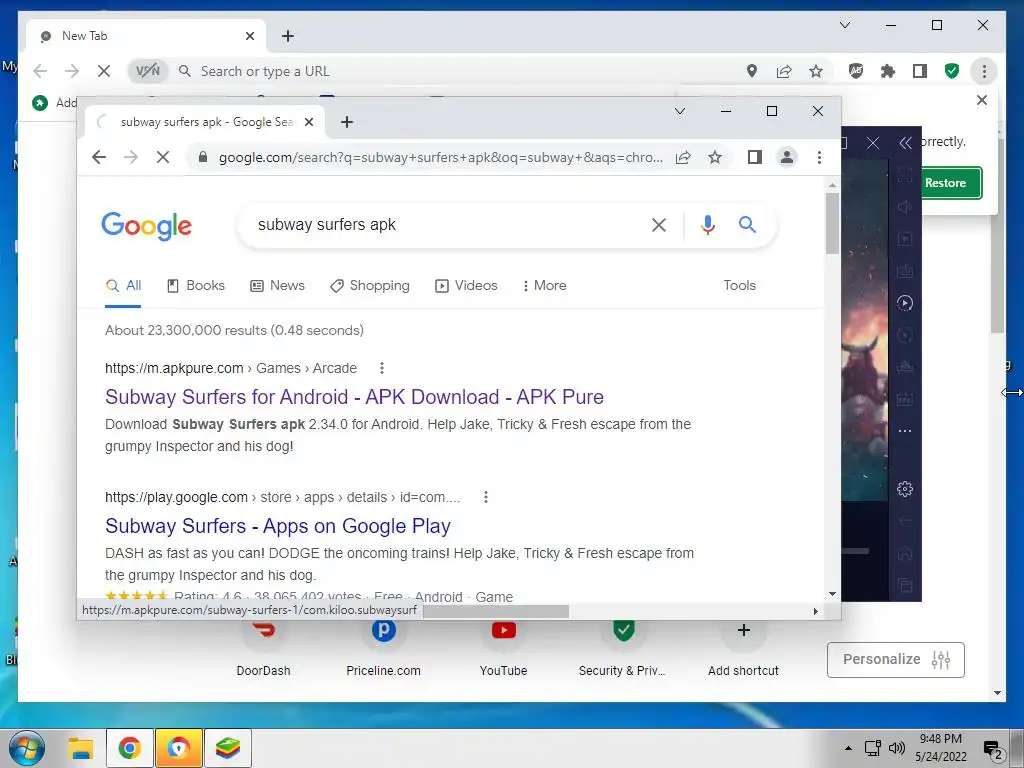Select the 'subway surfers apk' browser tab
1024x768 pixels.
tap(205, 122)
